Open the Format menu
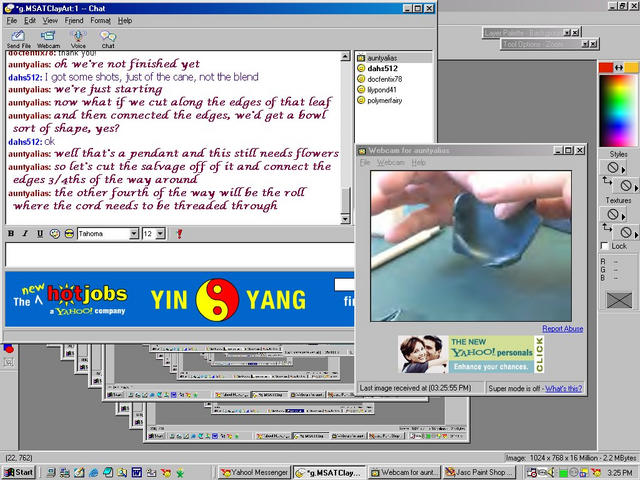The width and height of the screenshot is (640, 480). [x=100, y=20]
